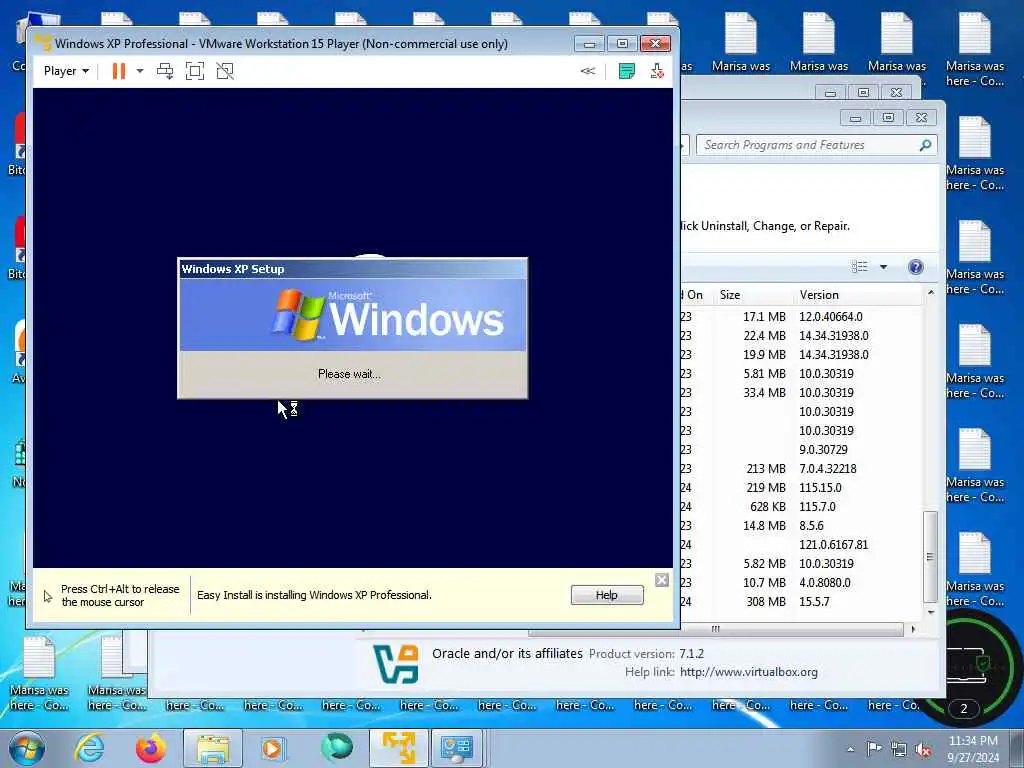Screen dimensions: 1024x768
Task: Sort the list by the Size column header
Action: pyautogui.click(x=752, y=295)
